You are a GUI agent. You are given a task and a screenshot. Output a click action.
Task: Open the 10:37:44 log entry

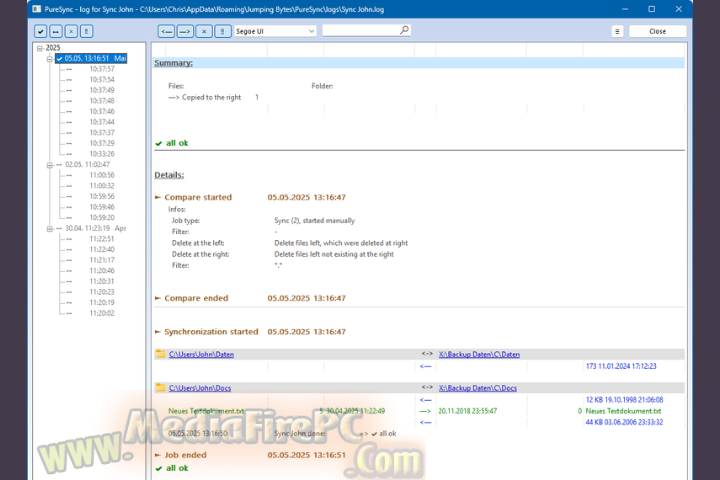pyautogui.click(x=102, y=122)
